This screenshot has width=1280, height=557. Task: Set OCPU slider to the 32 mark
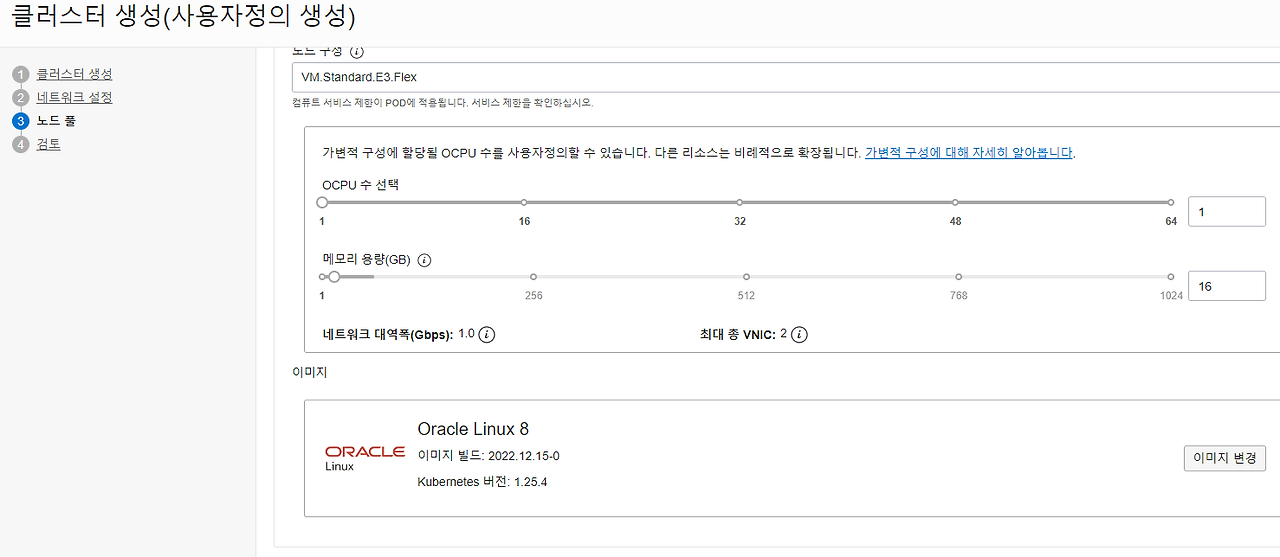[x=740, y=202]
